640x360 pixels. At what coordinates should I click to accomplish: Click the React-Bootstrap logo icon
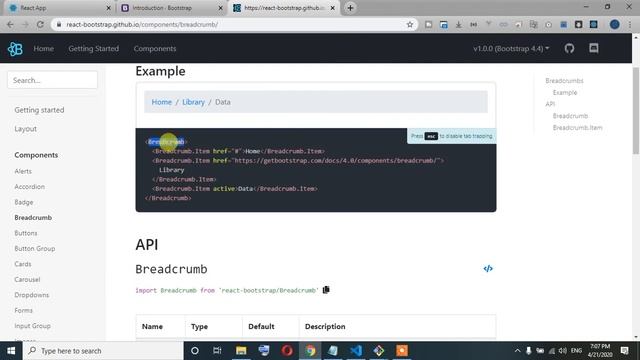15,49
